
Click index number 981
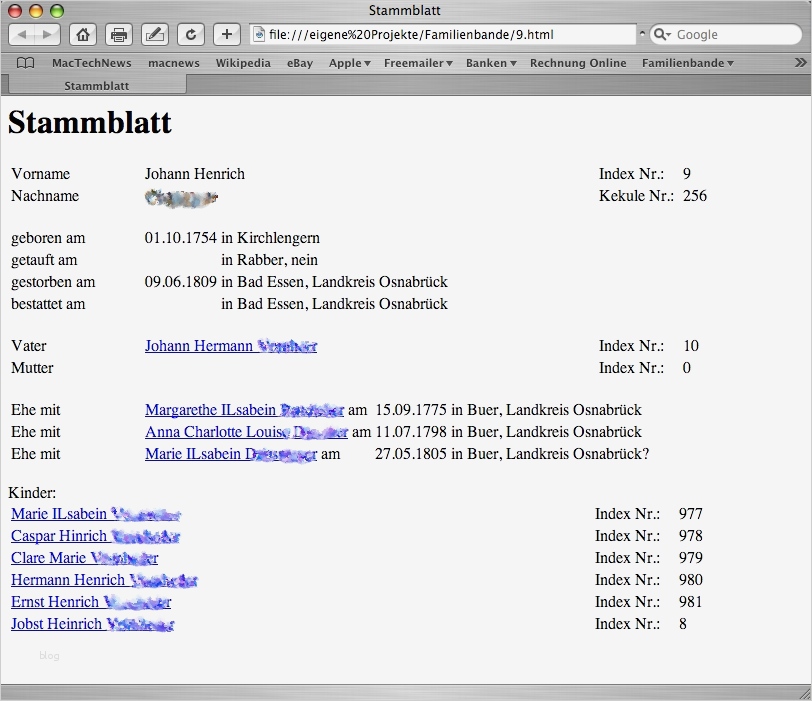690,602
